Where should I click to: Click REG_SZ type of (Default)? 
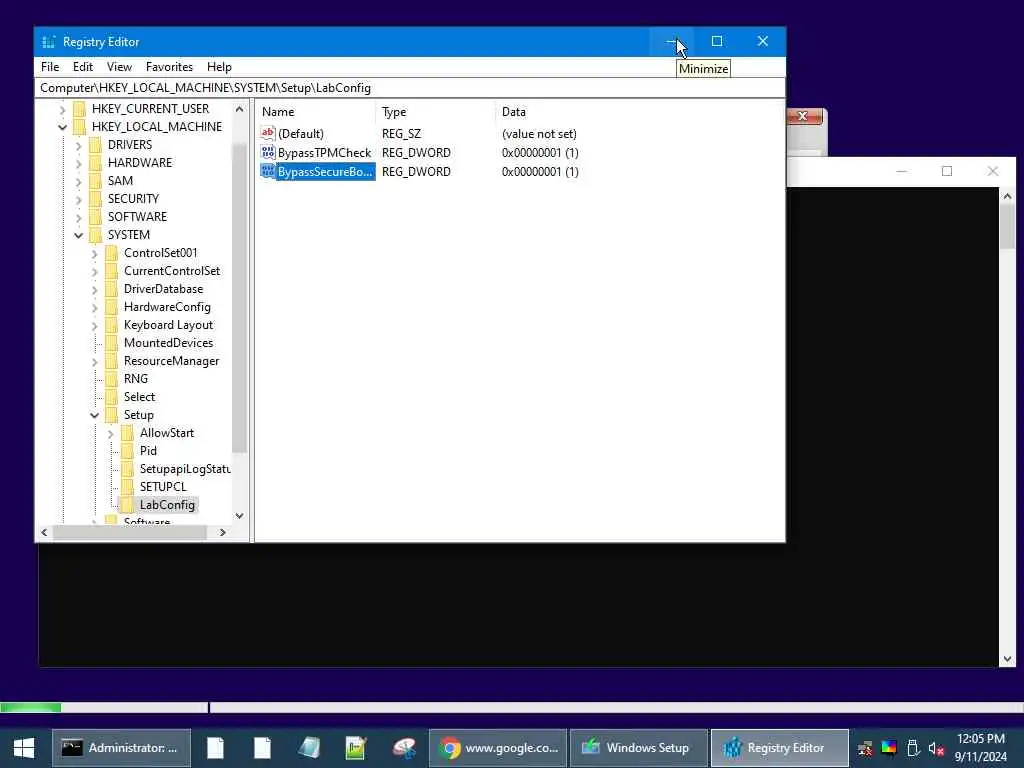click(x=401, y=134)
